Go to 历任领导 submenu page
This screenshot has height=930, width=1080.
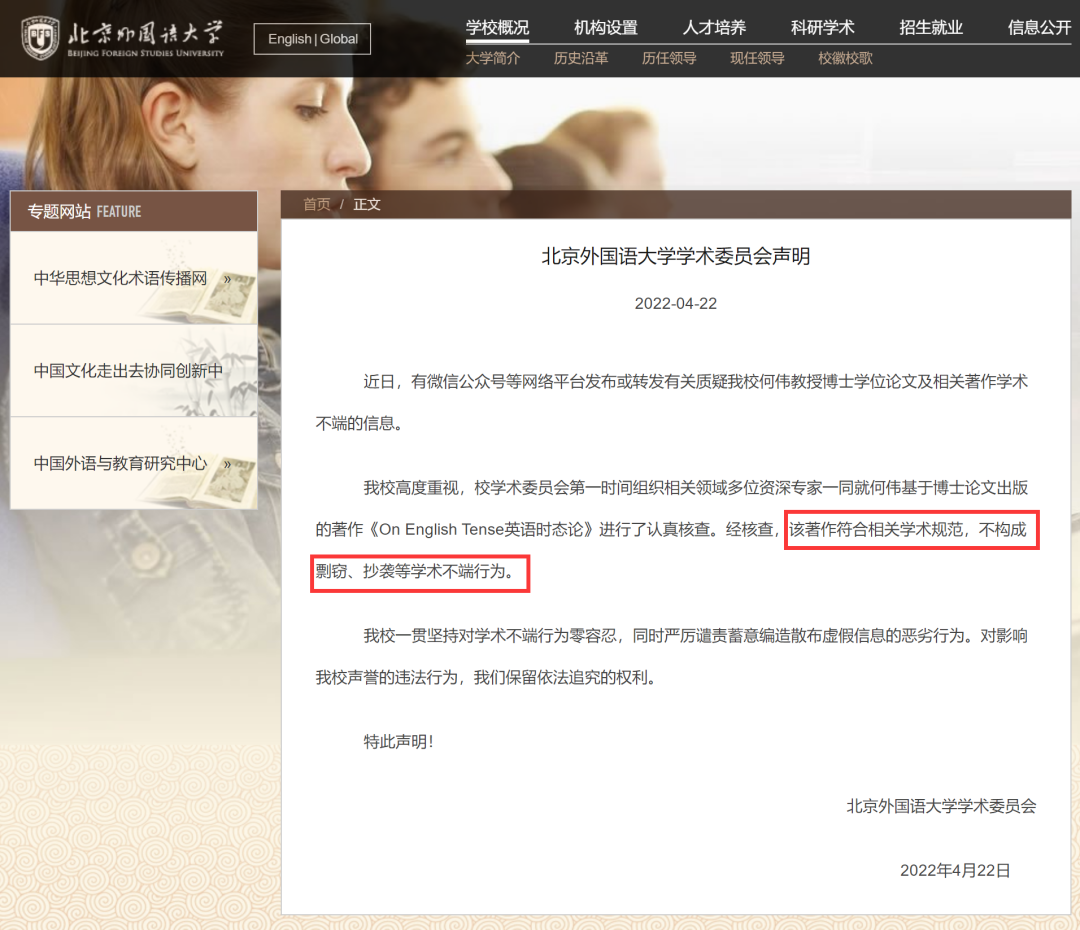[x=669, y=59]
